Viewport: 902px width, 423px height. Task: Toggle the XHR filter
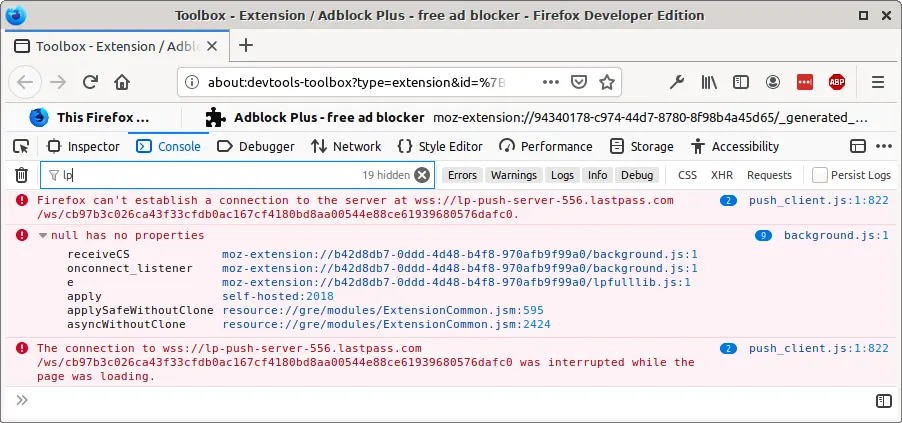tap(721, 175)
